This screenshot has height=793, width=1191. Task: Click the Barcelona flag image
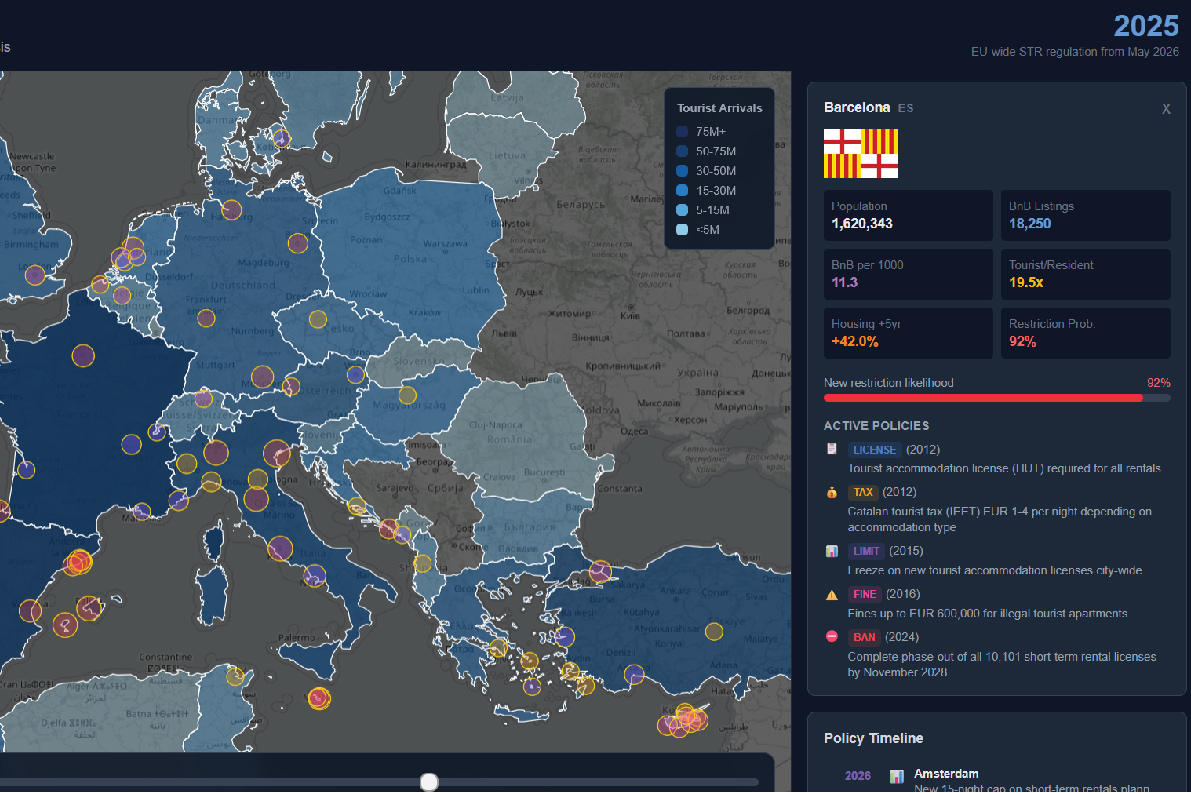pos(860,153)
